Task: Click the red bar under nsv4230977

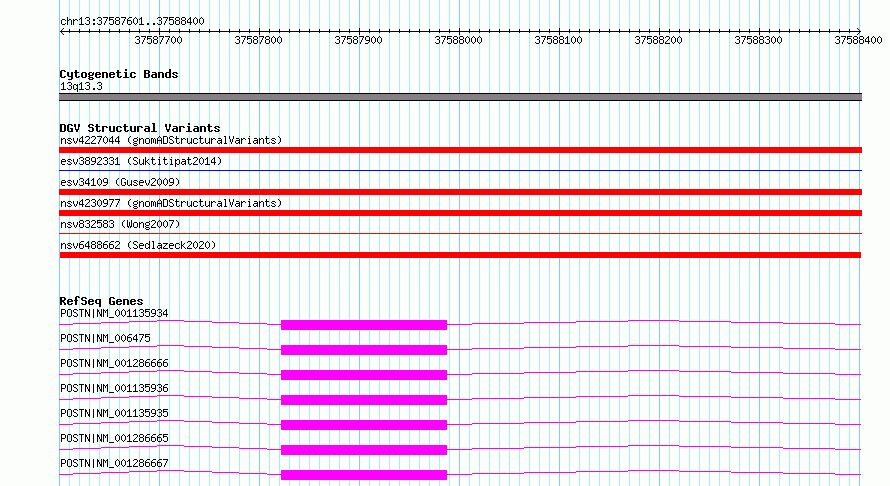Action: 460,213
